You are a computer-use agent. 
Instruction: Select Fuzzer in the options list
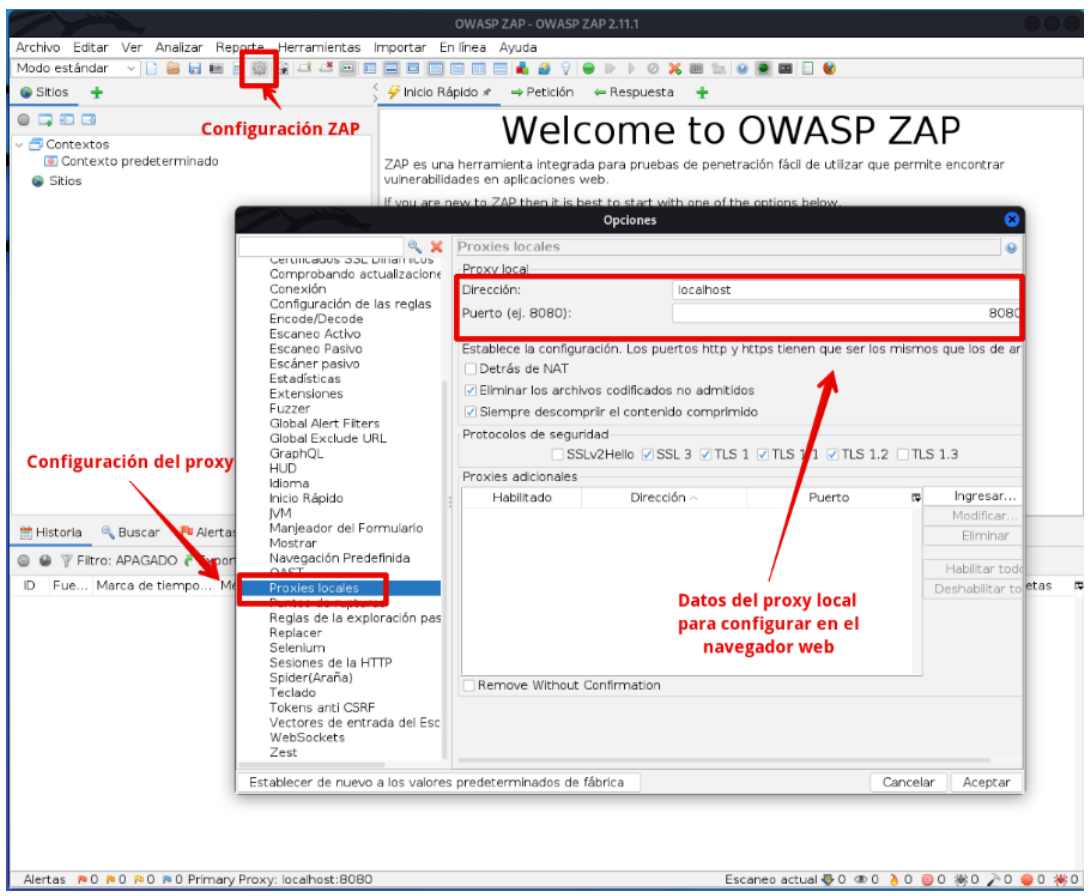290,409
